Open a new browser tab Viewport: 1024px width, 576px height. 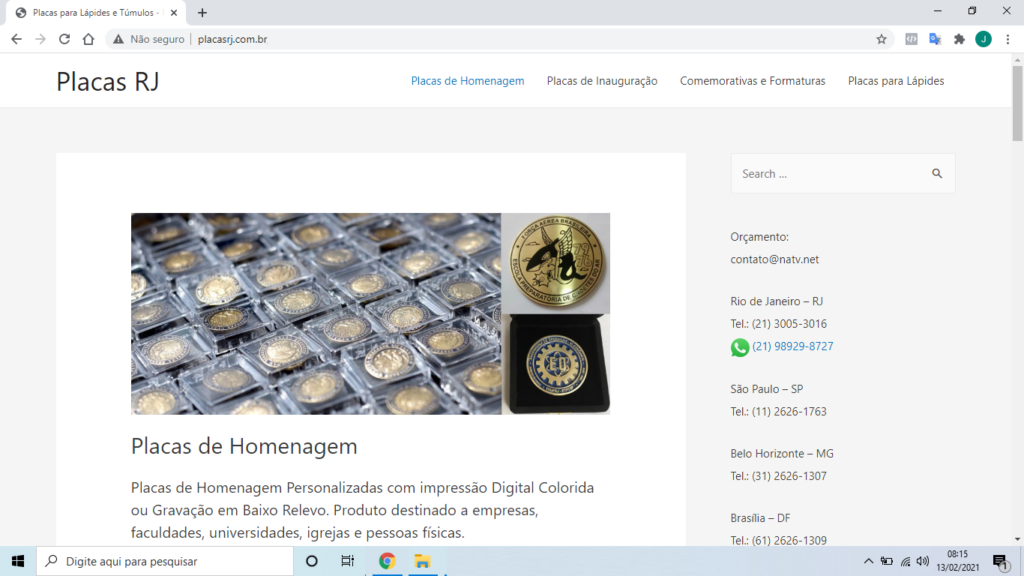pos(202,13)
